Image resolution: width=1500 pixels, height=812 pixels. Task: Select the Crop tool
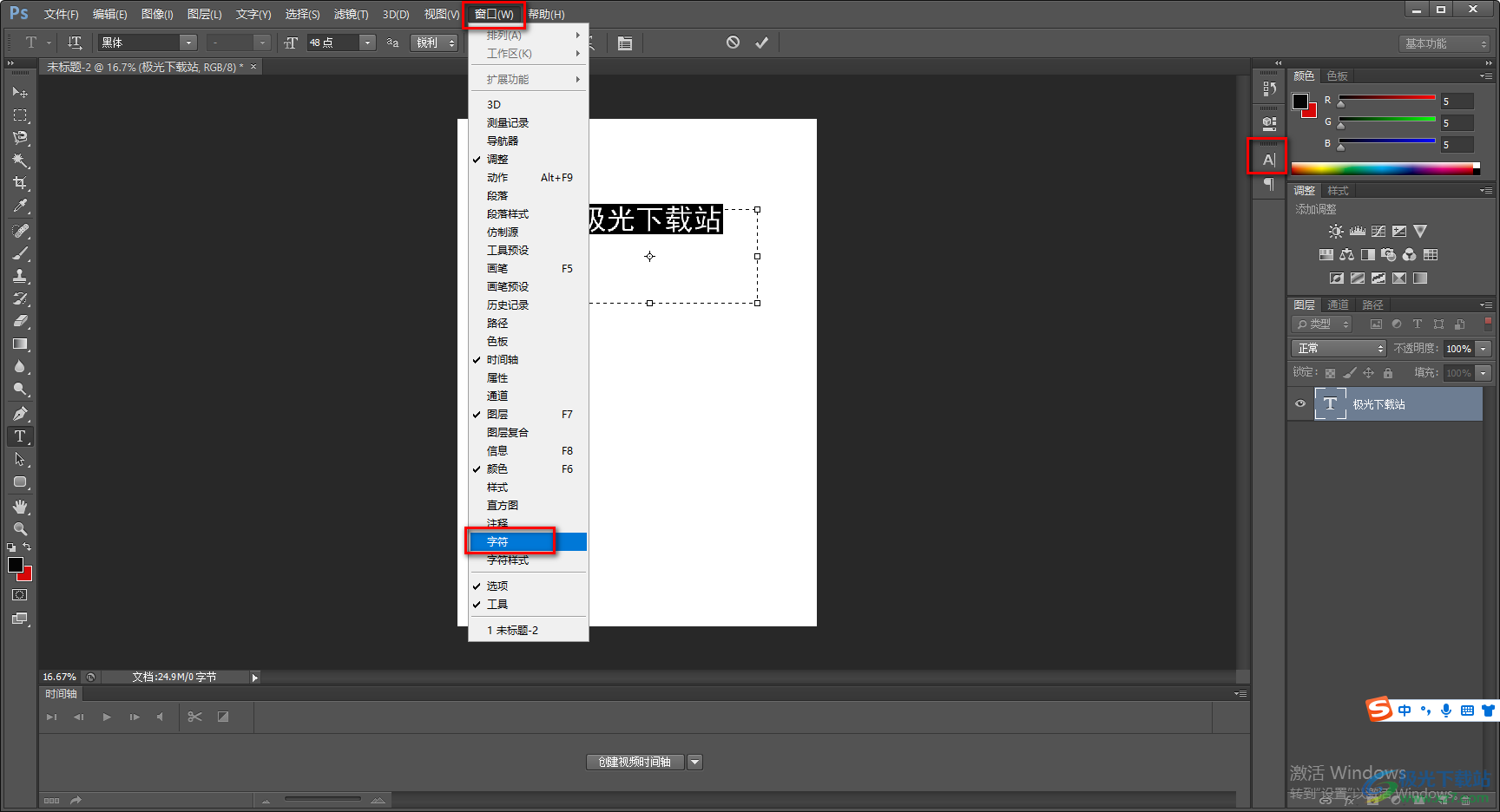tap(20, 183)
